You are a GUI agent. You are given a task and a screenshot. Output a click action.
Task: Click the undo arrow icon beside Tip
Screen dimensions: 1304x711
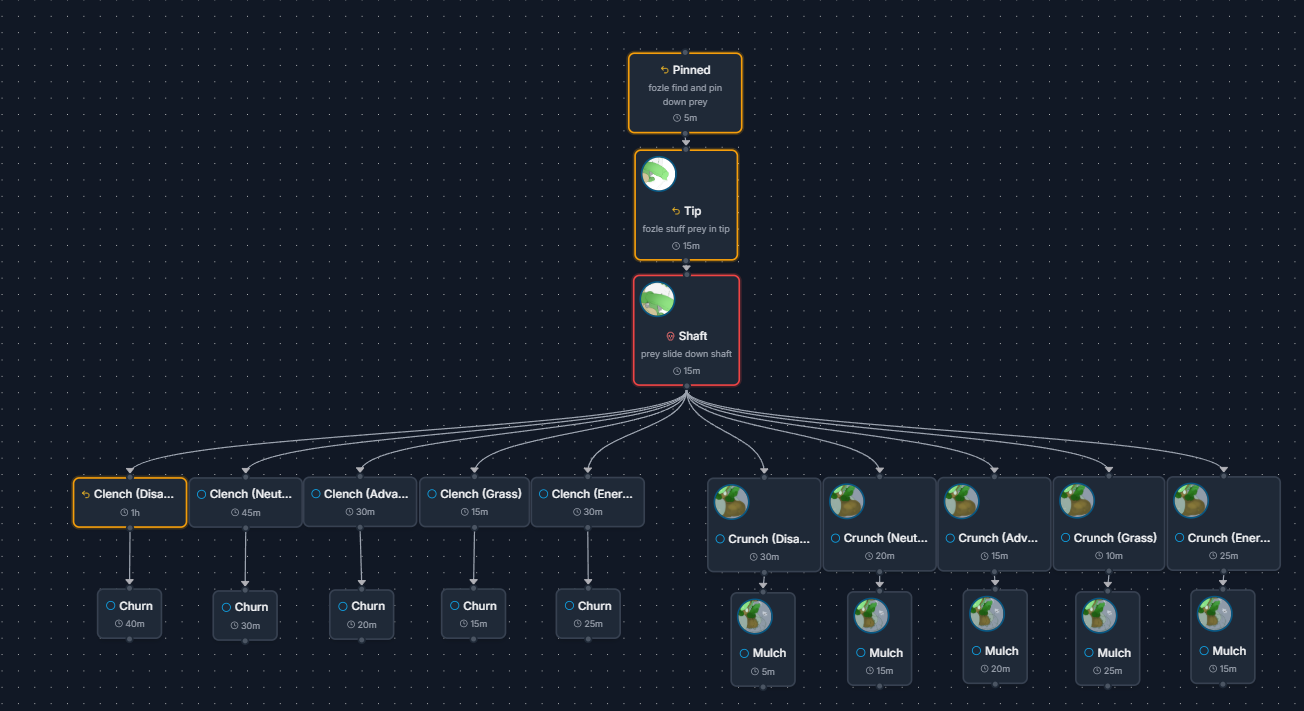pos(676,211)
